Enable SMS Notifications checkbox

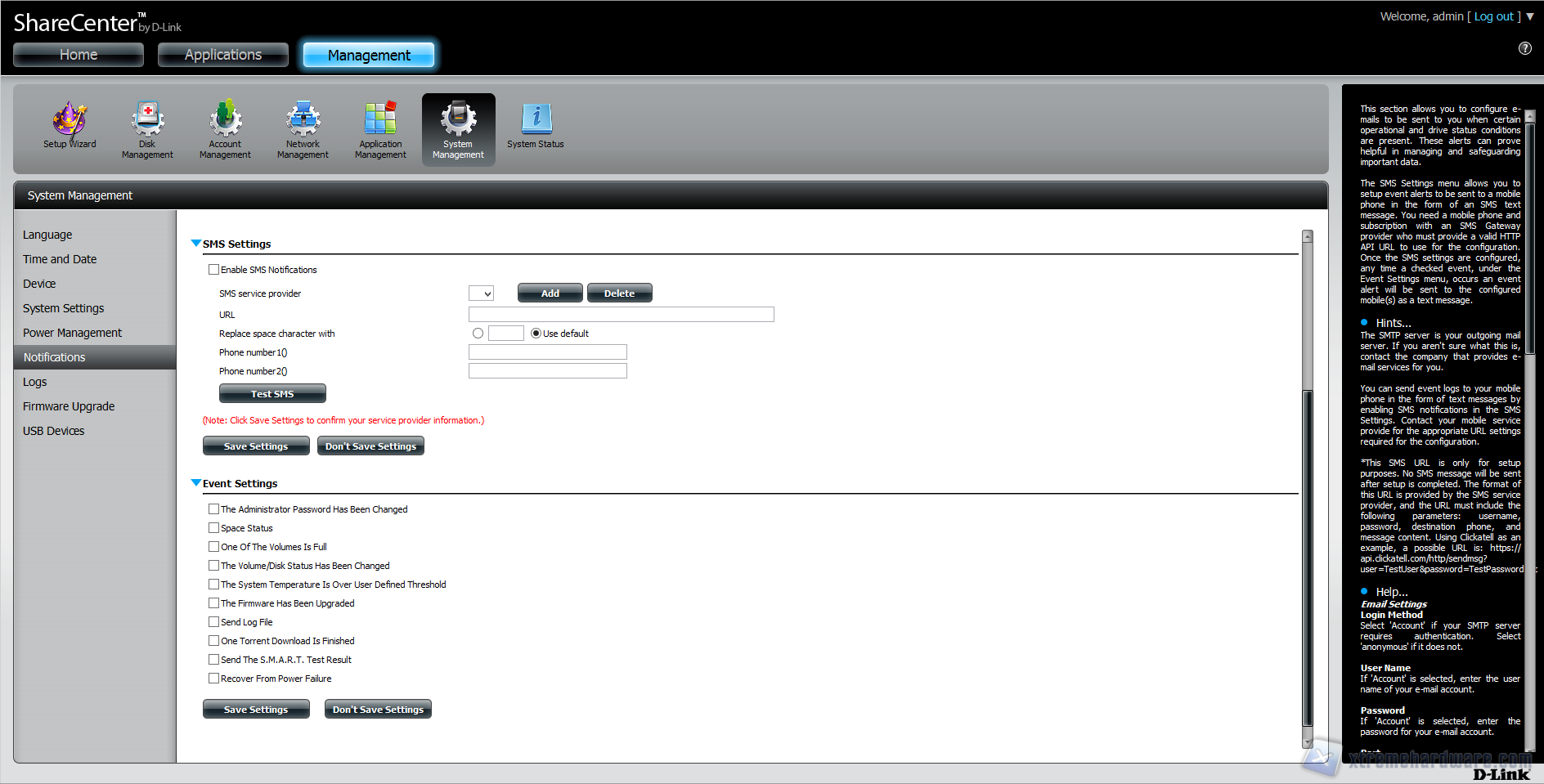point(213,270)
